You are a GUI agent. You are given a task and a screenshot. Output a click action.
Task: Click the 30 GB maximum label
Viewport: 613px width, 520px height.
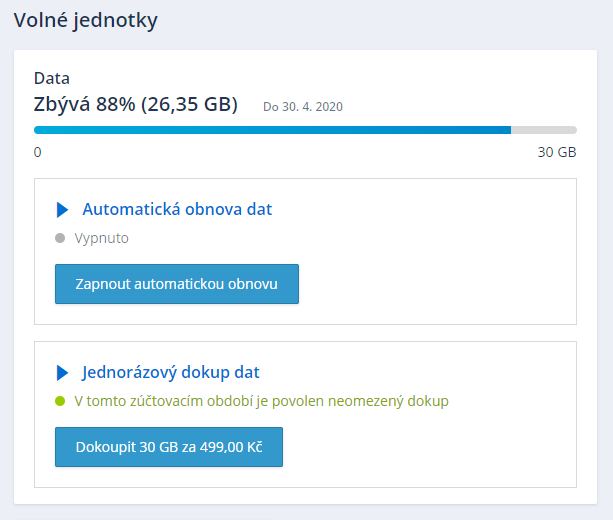557,153
